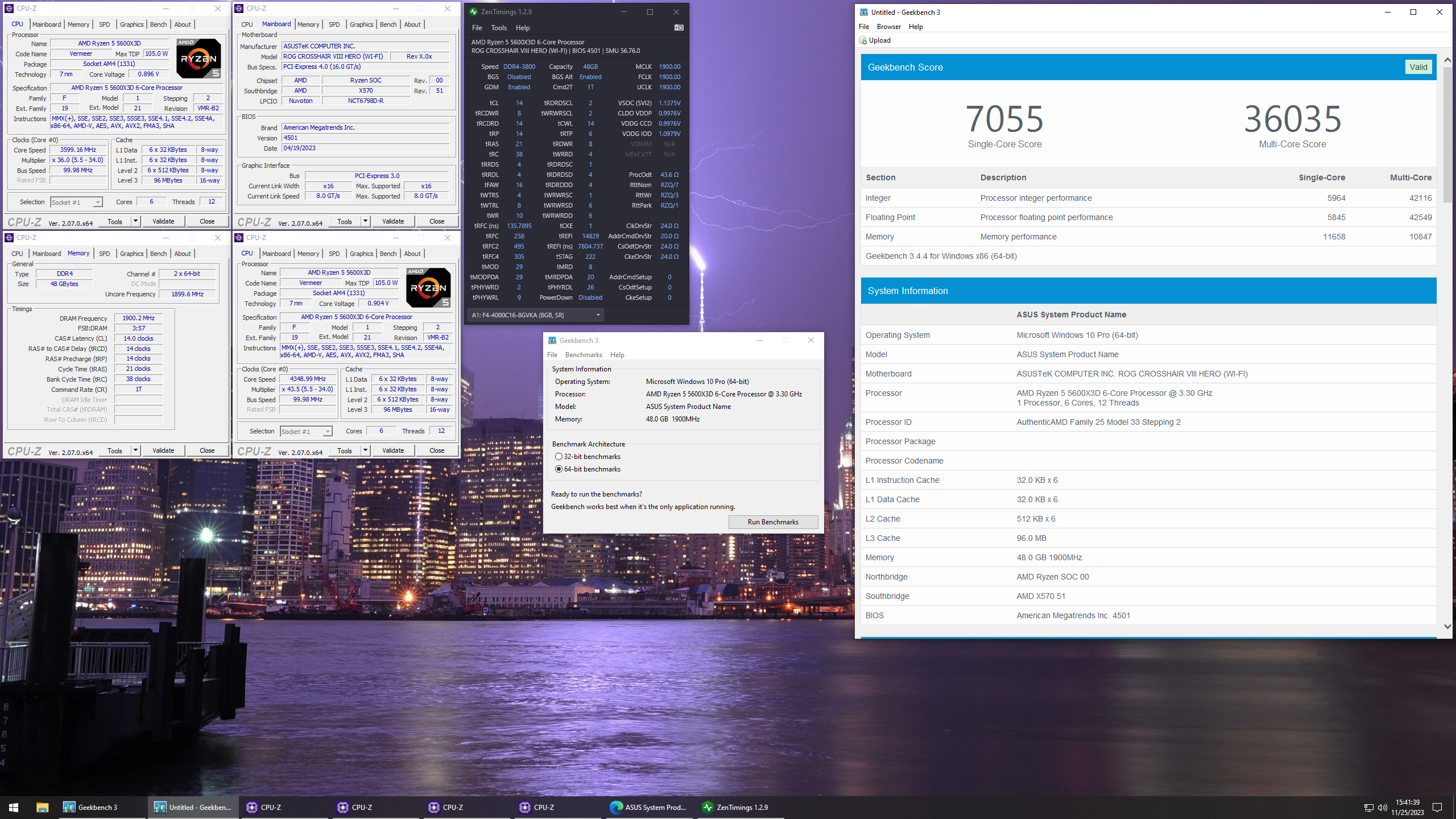Viewport: 1456px width, 819px height.
Task: Click Tools button in CPU-Z Memory window
Action: click(115, 450)
